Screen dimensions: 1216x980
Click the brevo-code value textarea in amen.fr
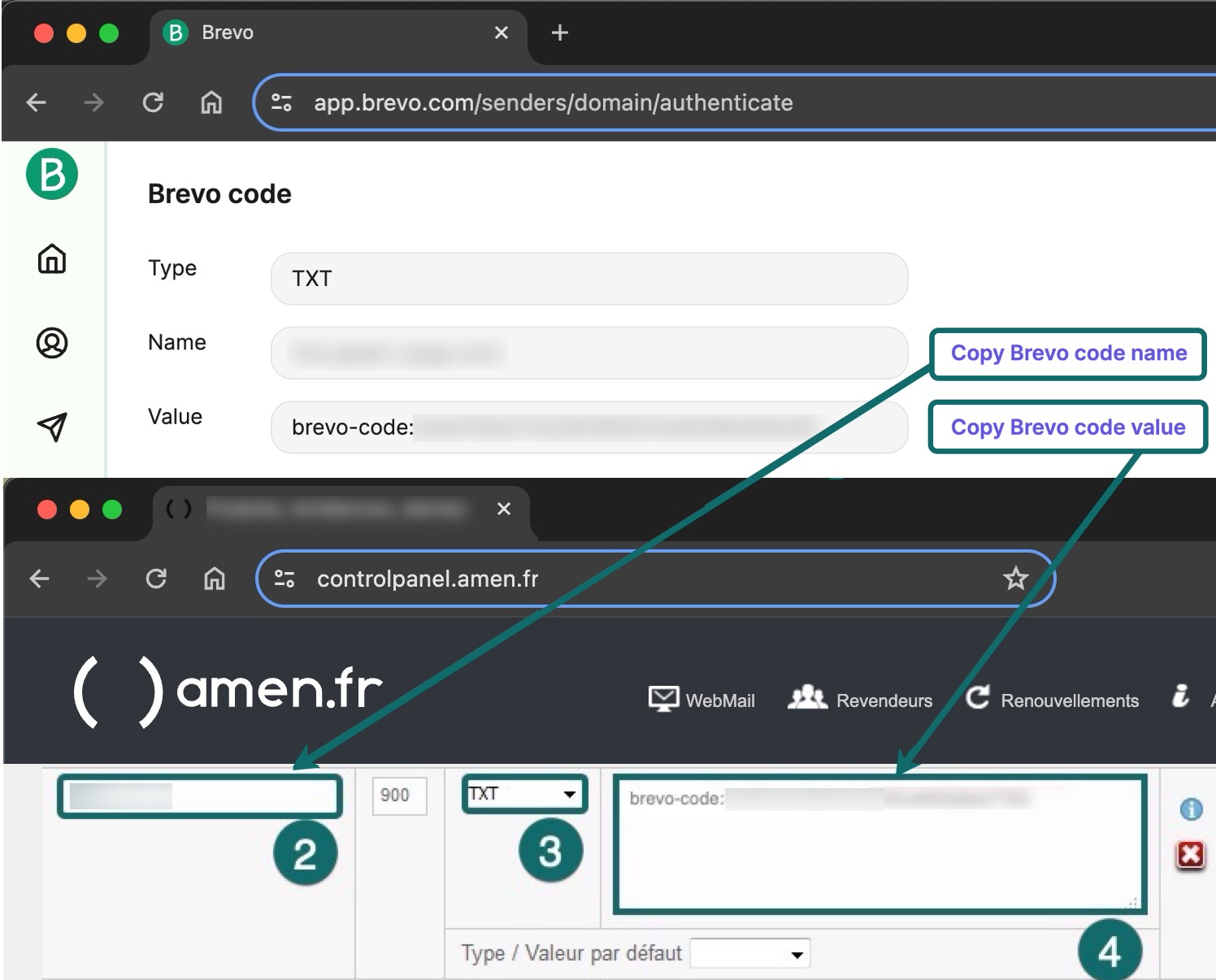coord(880,844)
